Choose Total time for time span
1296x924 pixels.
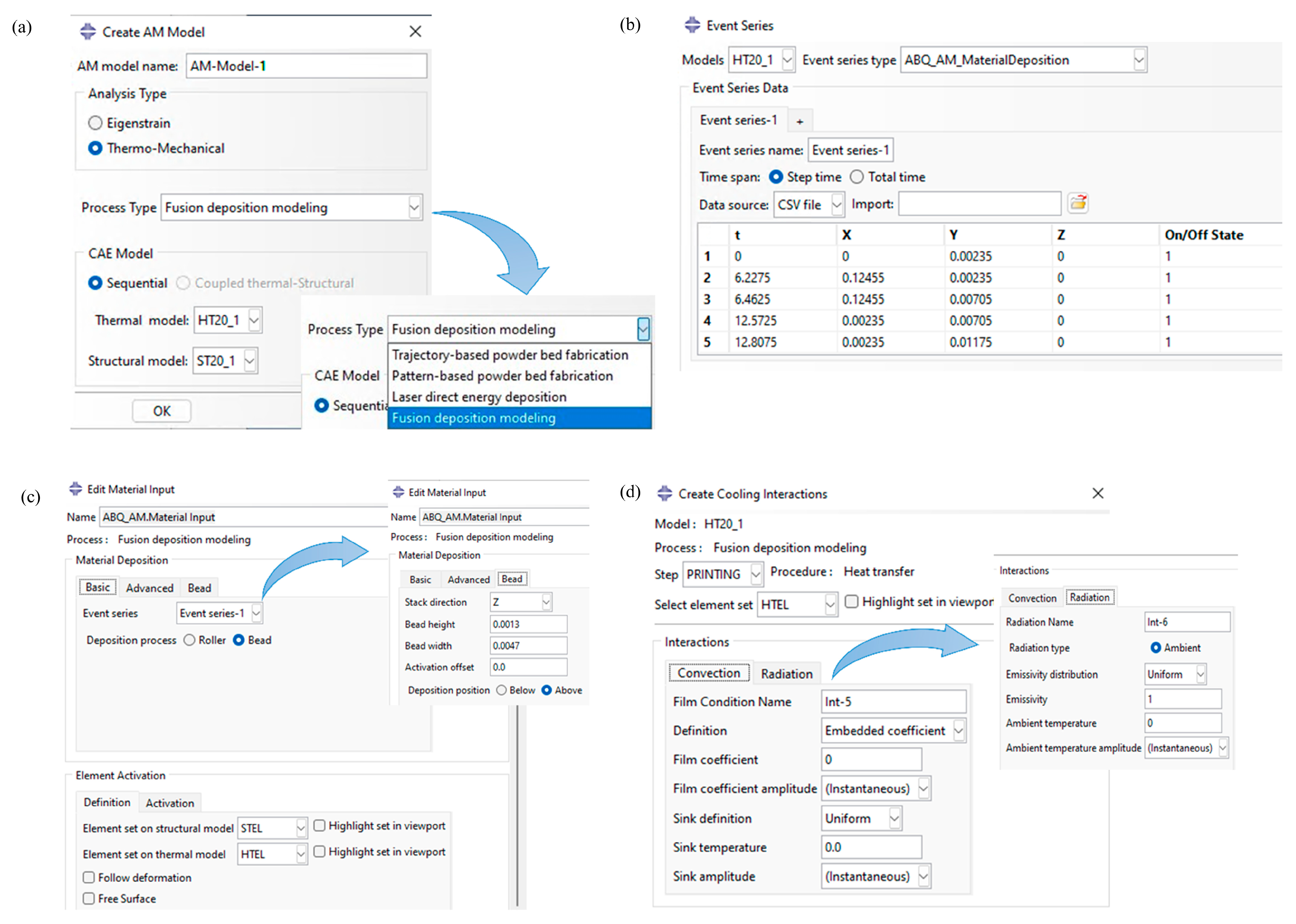[x=856, y=177]
